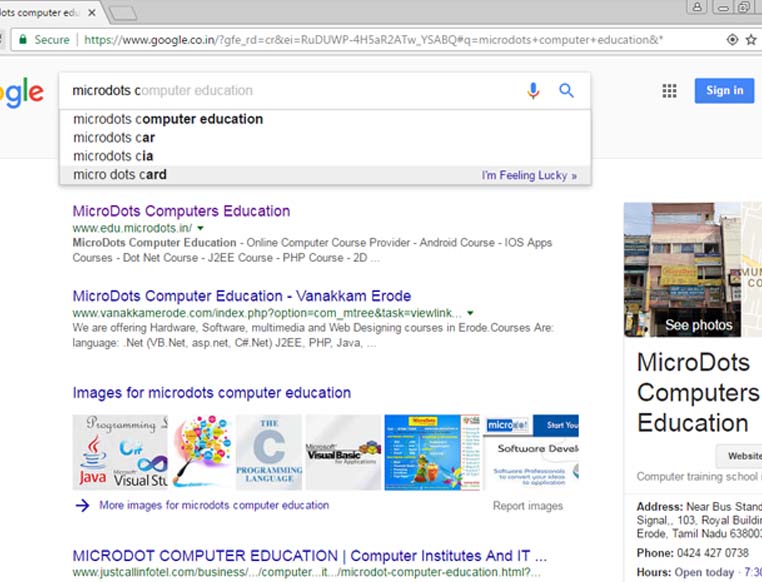Click See photos on the building image
The image size is (762, 582).
coord(698,325)
